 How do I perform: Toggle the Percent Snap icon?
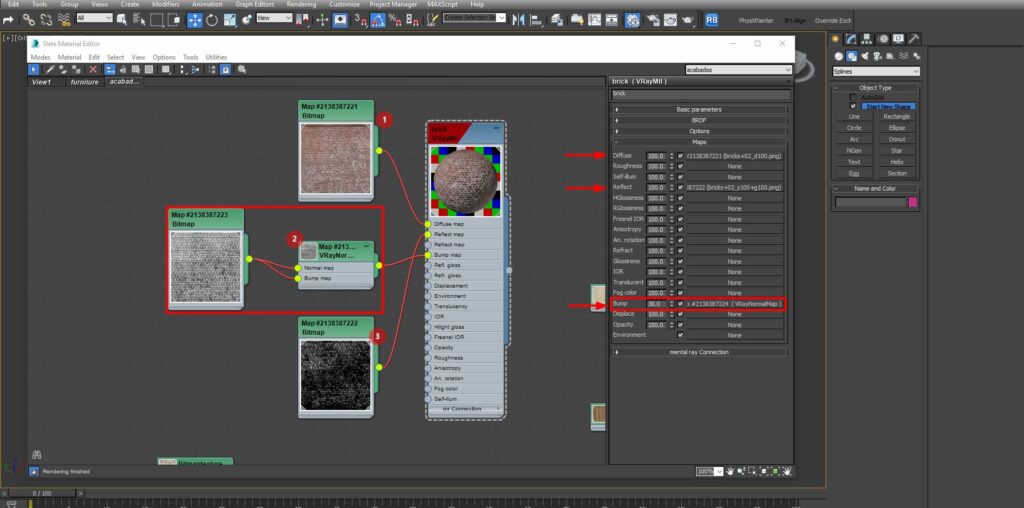(395, 20)
